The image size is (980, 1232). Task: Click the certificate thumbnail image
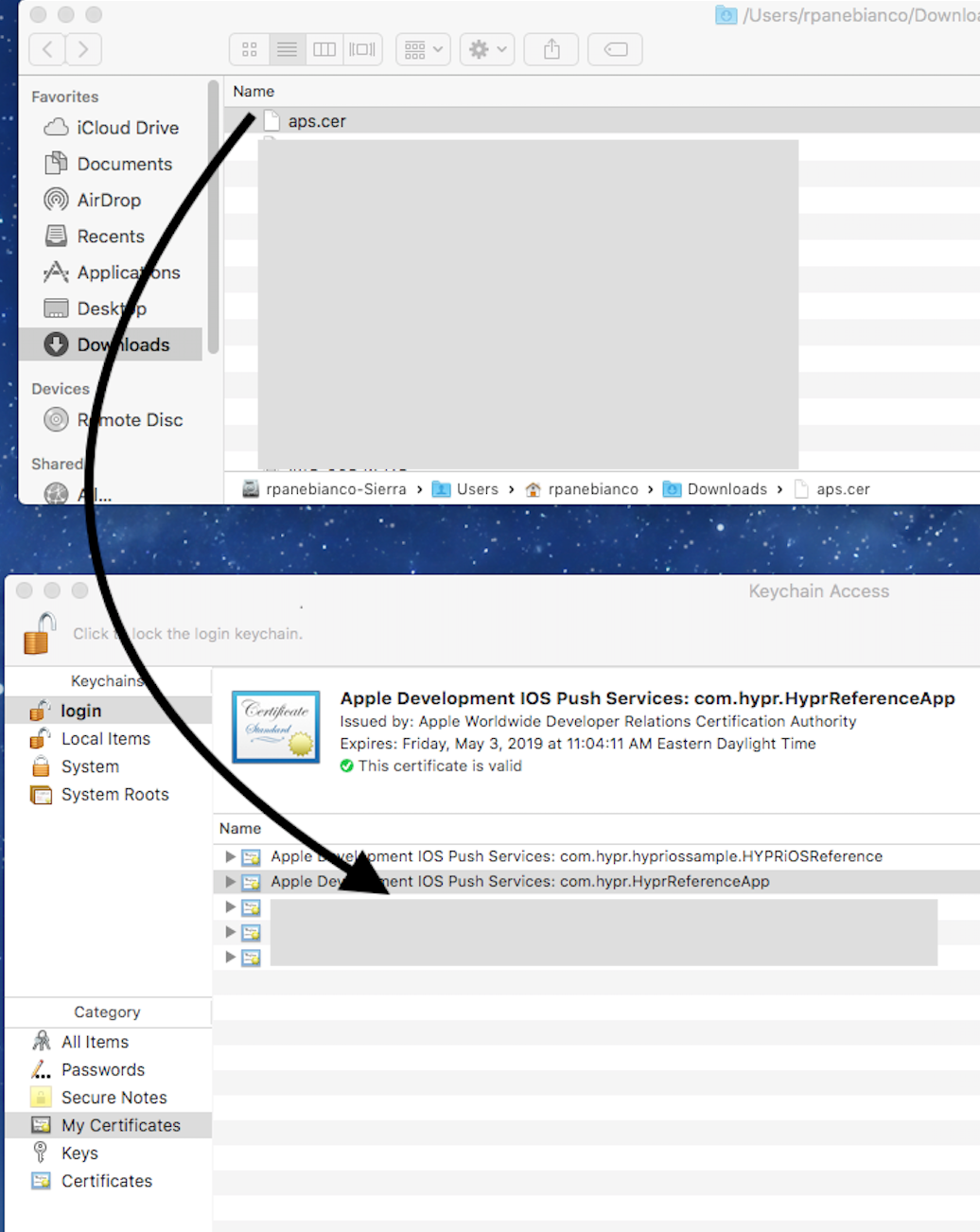(276, 727)
